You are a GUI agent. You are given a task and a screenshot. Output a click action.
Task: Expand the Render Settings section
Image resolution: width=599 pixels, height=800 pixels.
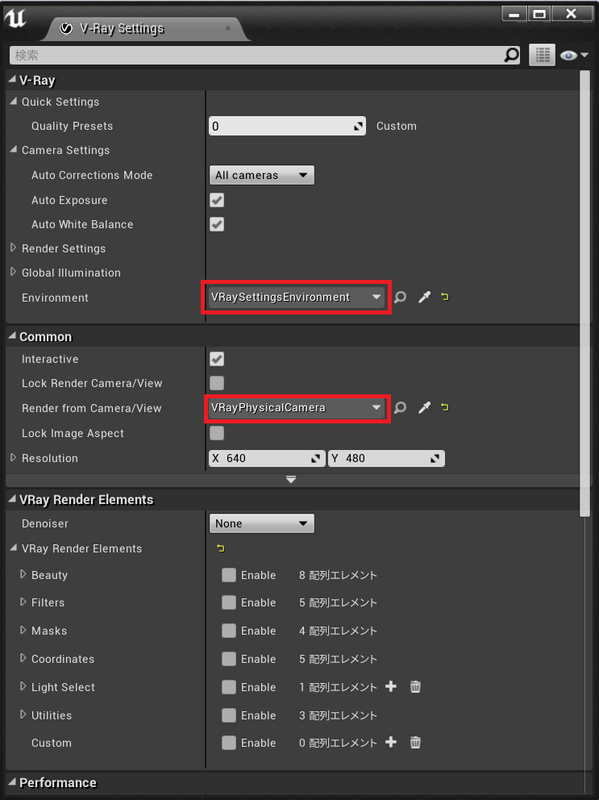[13, 247]
